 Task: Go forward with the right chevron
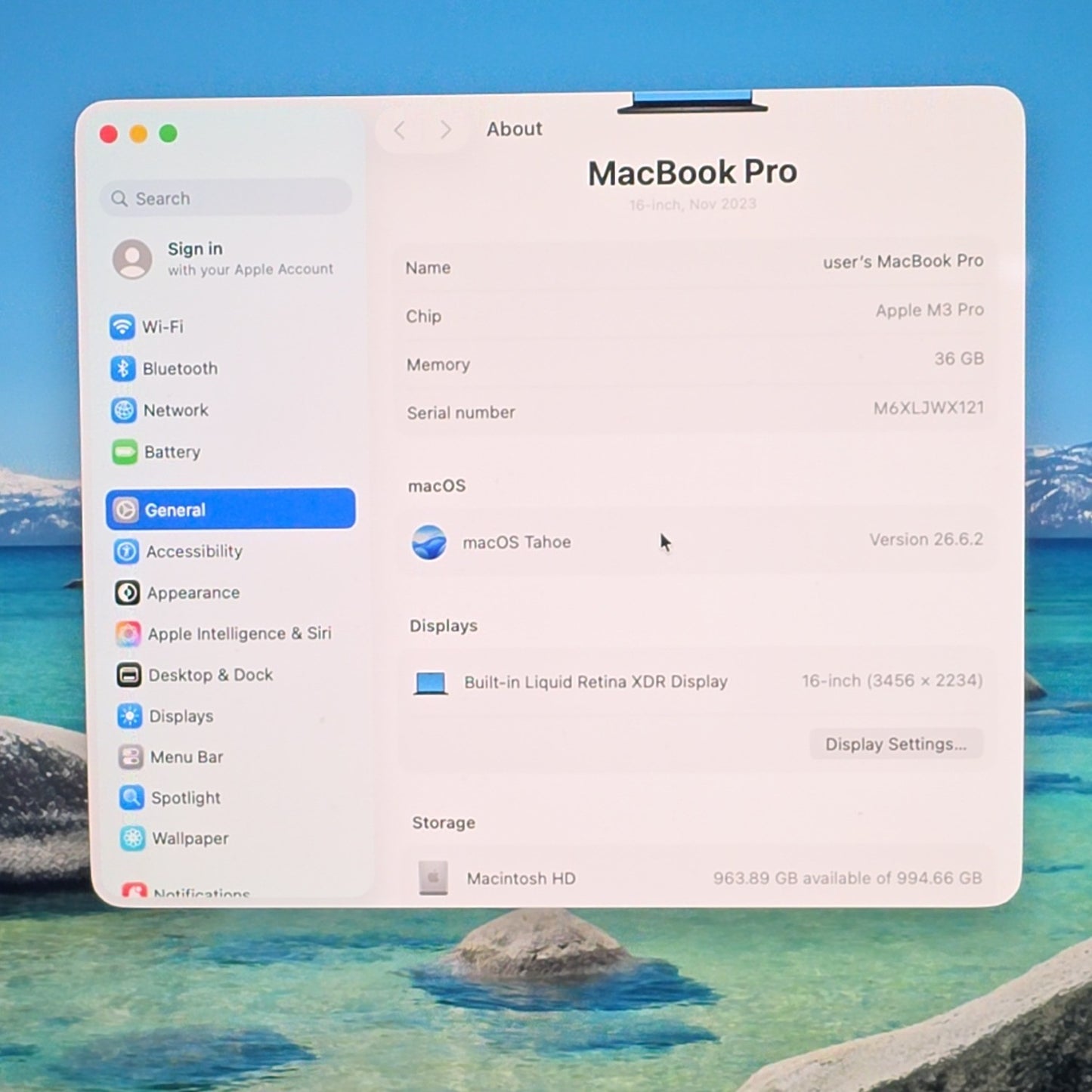pos(446,130)
